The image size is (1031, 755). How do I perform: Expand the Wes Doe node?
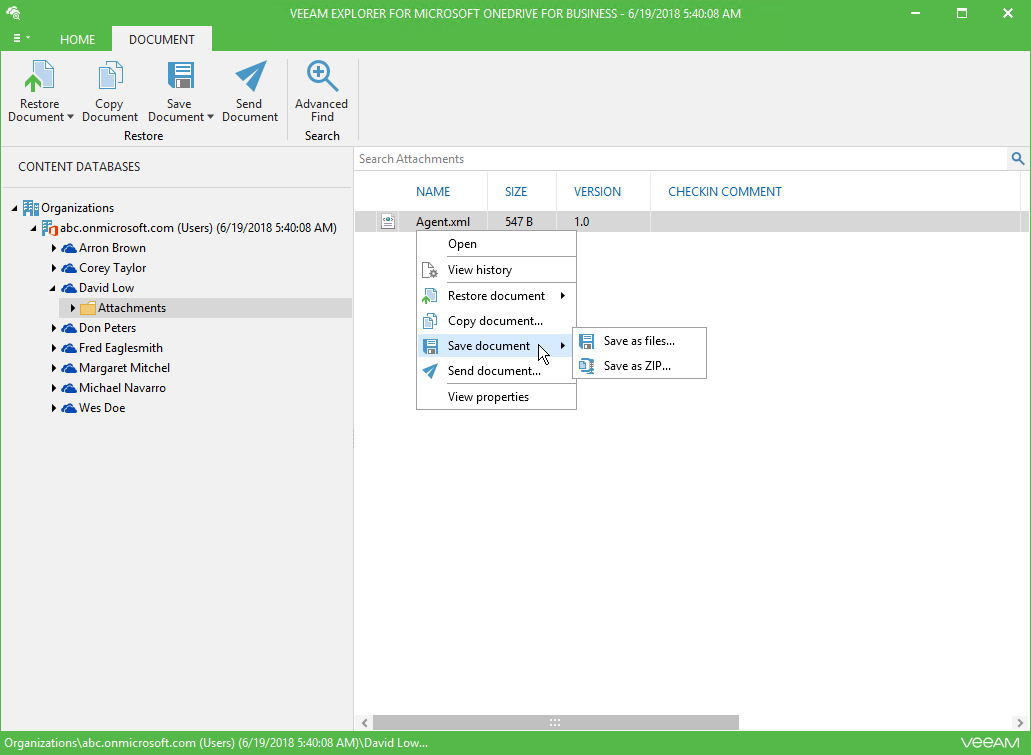click(53, 408)
